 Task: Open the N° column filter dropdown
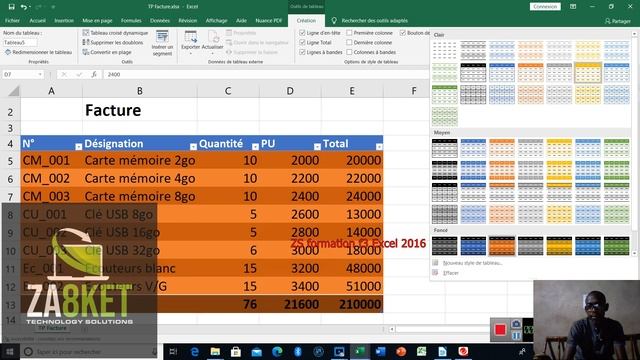coord(79,147)
